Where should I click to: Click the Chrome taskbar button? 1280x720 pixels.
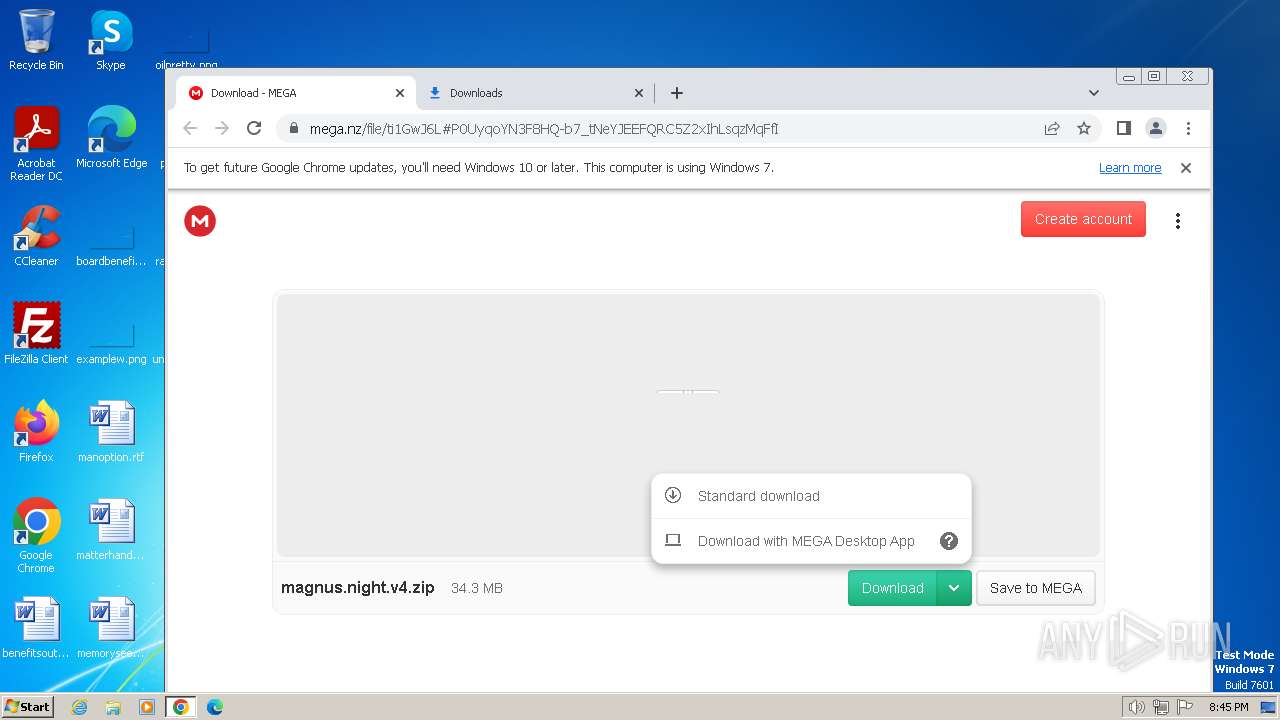[181, 707]
